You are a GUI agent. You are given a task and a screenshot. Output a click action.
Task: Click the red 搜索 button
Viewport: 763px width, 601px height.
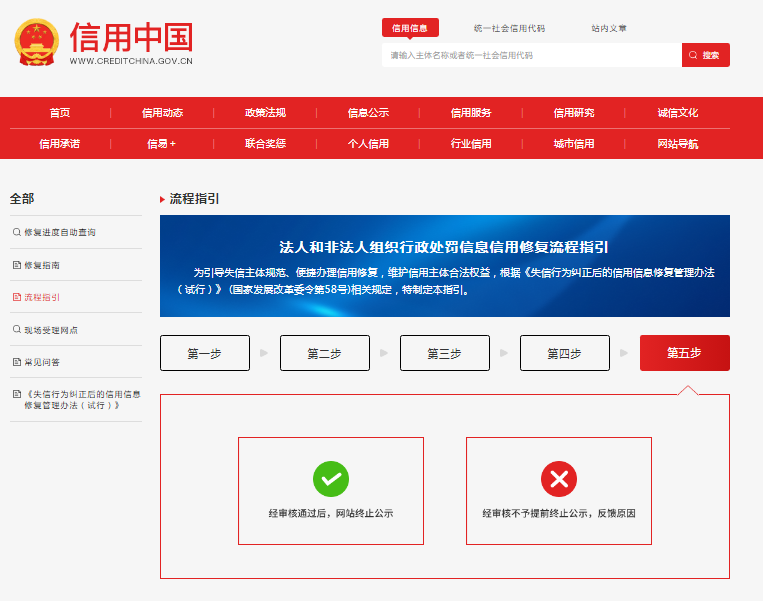(x=705, y=55)
